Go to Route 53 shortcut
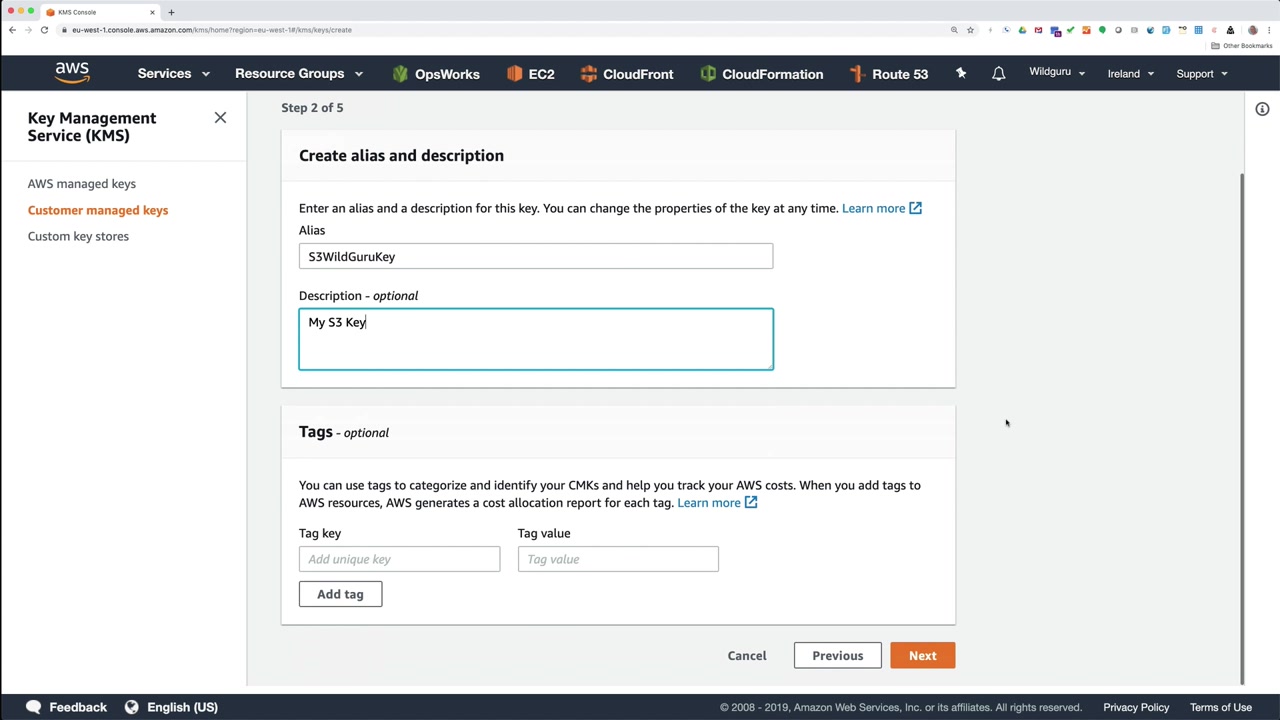 (888, 74)
